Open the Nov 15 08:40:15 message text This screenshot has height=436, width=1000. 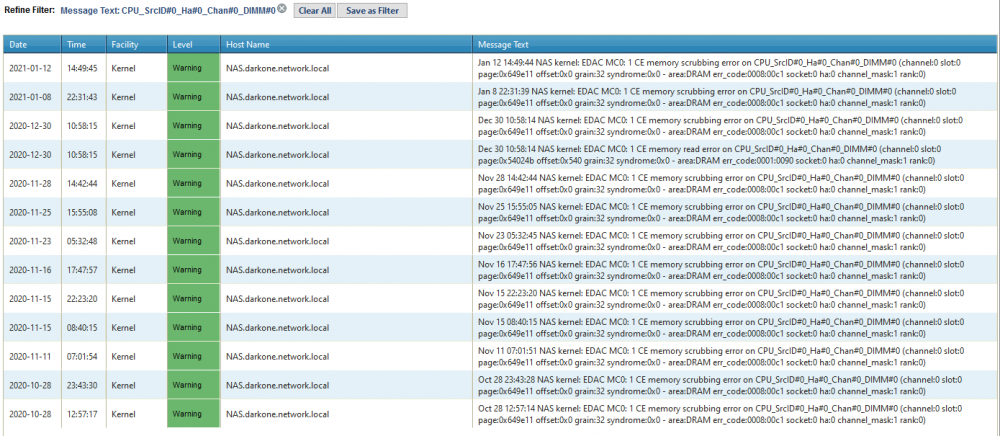(719, 328)
